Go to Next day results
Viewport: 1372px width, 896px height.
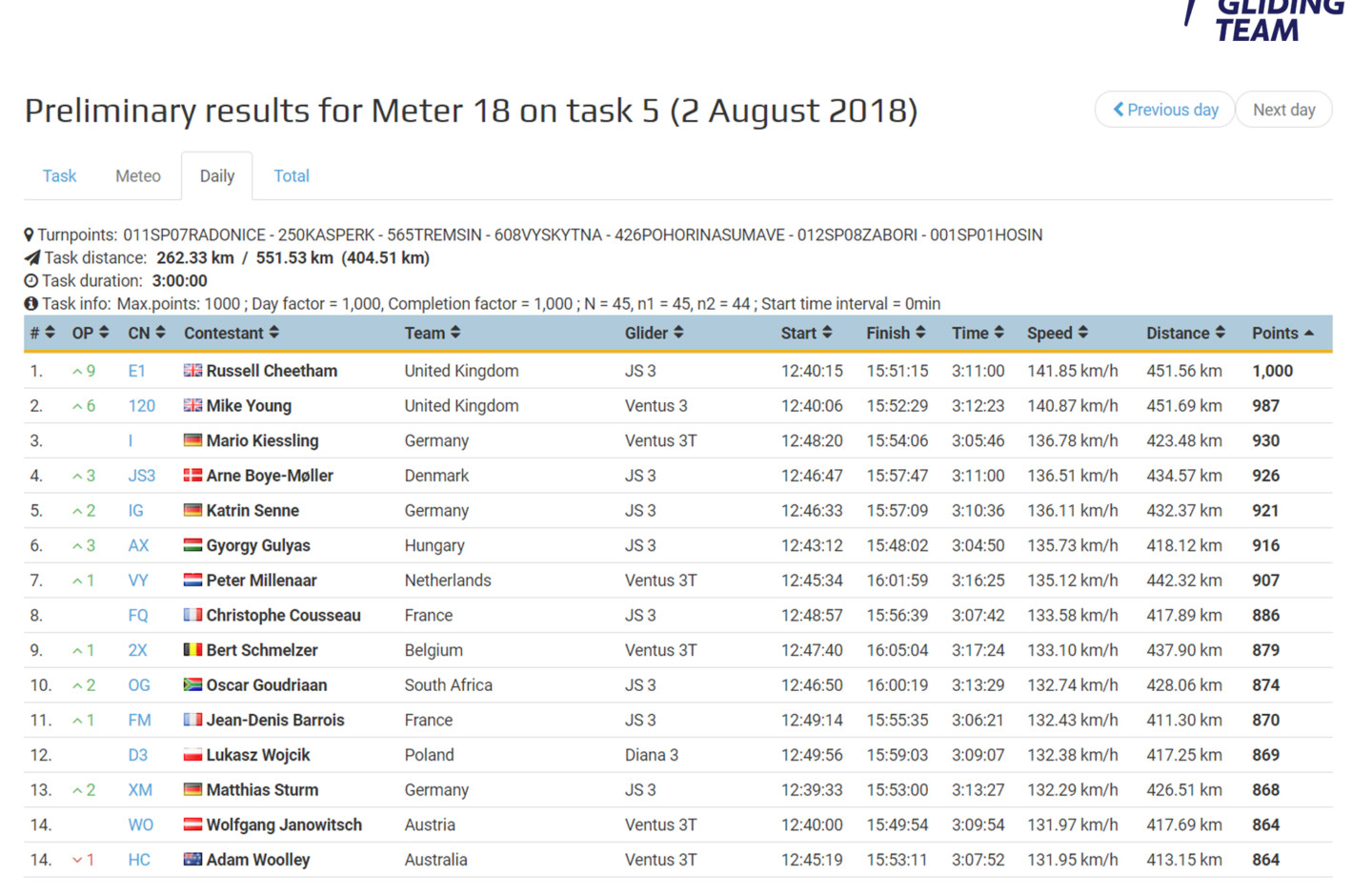[x=1283, y=110]
